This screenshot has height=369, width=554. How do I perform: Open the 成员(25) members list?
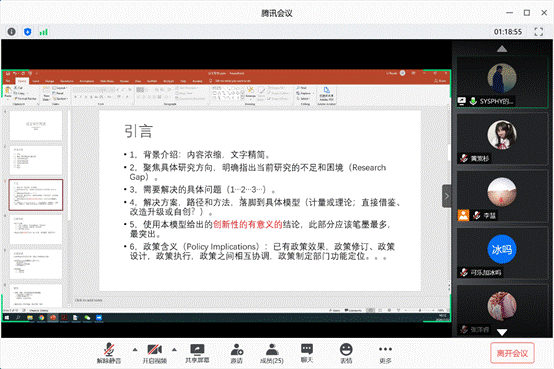click(272, 353)
